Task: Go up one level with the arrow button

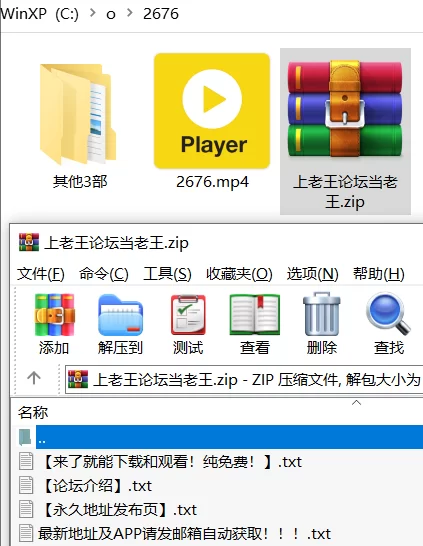Action: (x=34, y=378)
